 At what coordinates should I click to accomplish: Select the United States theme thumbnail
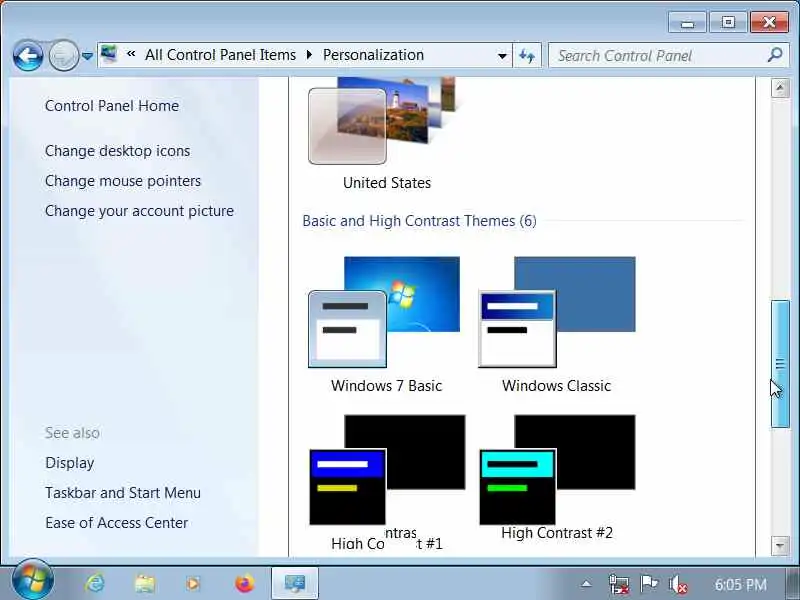383,121
